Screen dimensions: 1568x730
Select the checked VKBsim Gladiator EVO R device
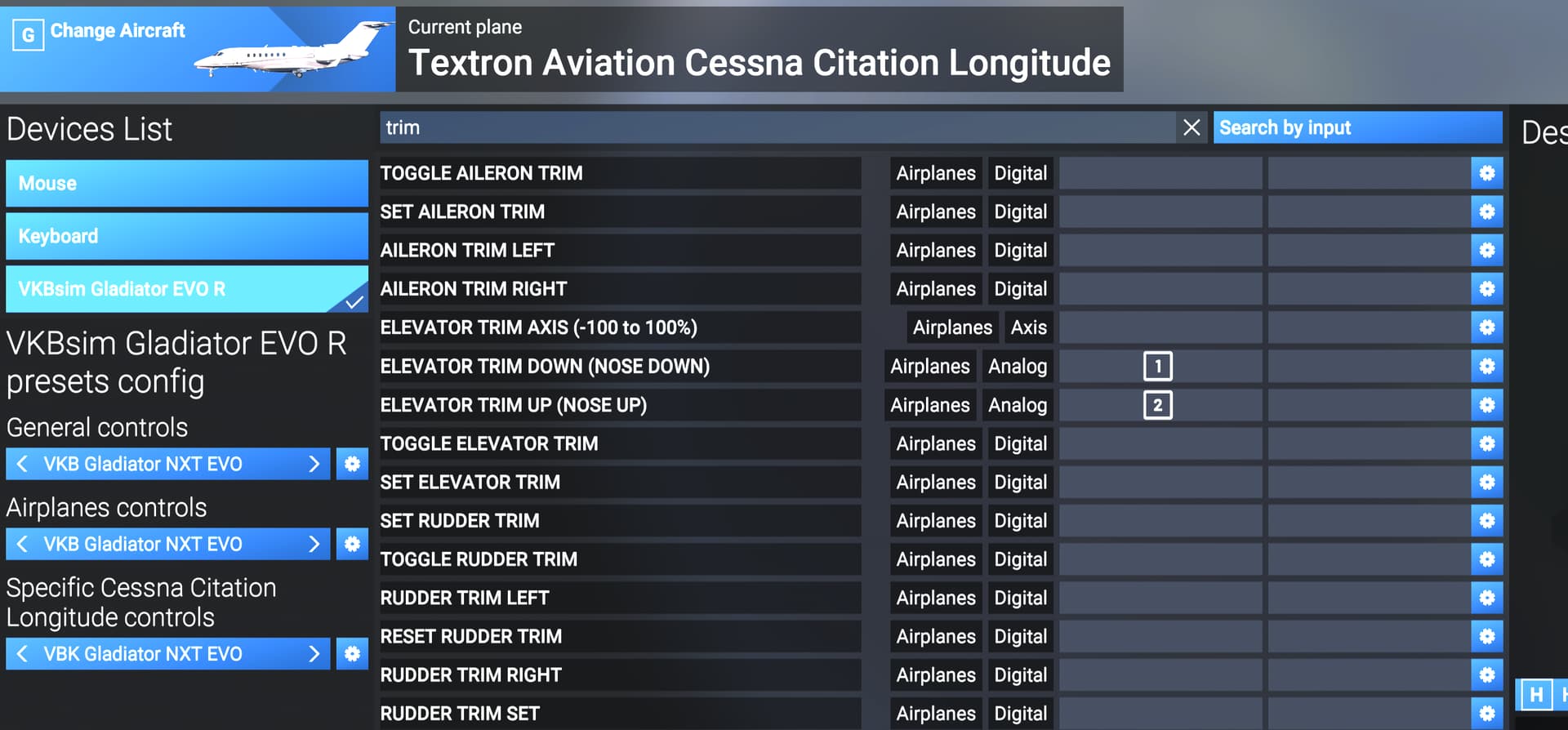187,289
